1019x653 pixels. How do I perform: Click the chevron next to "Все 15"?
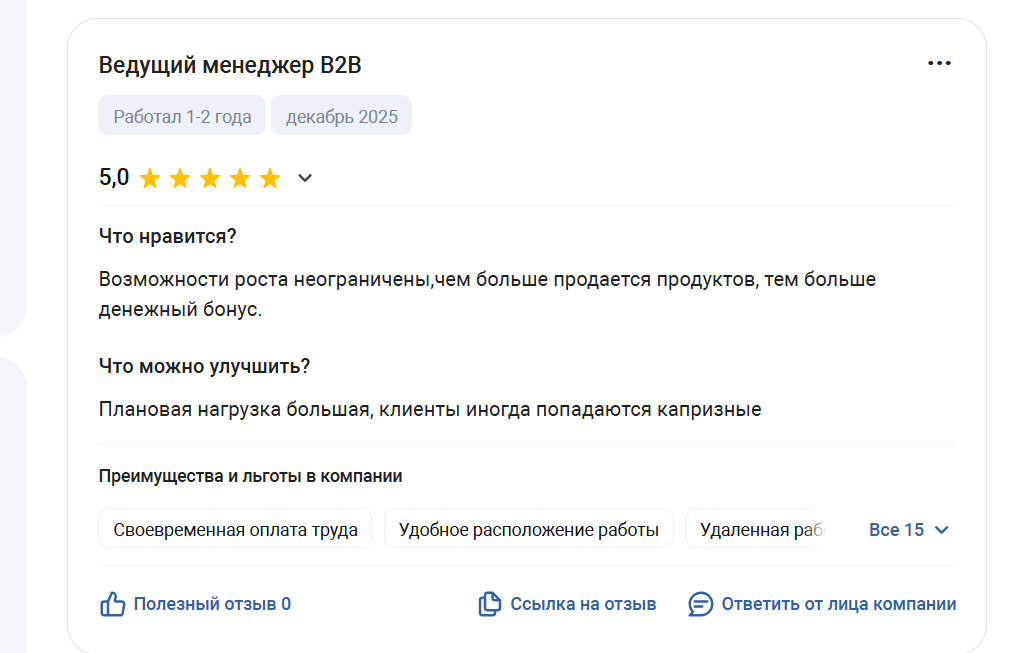click(941, 530)
